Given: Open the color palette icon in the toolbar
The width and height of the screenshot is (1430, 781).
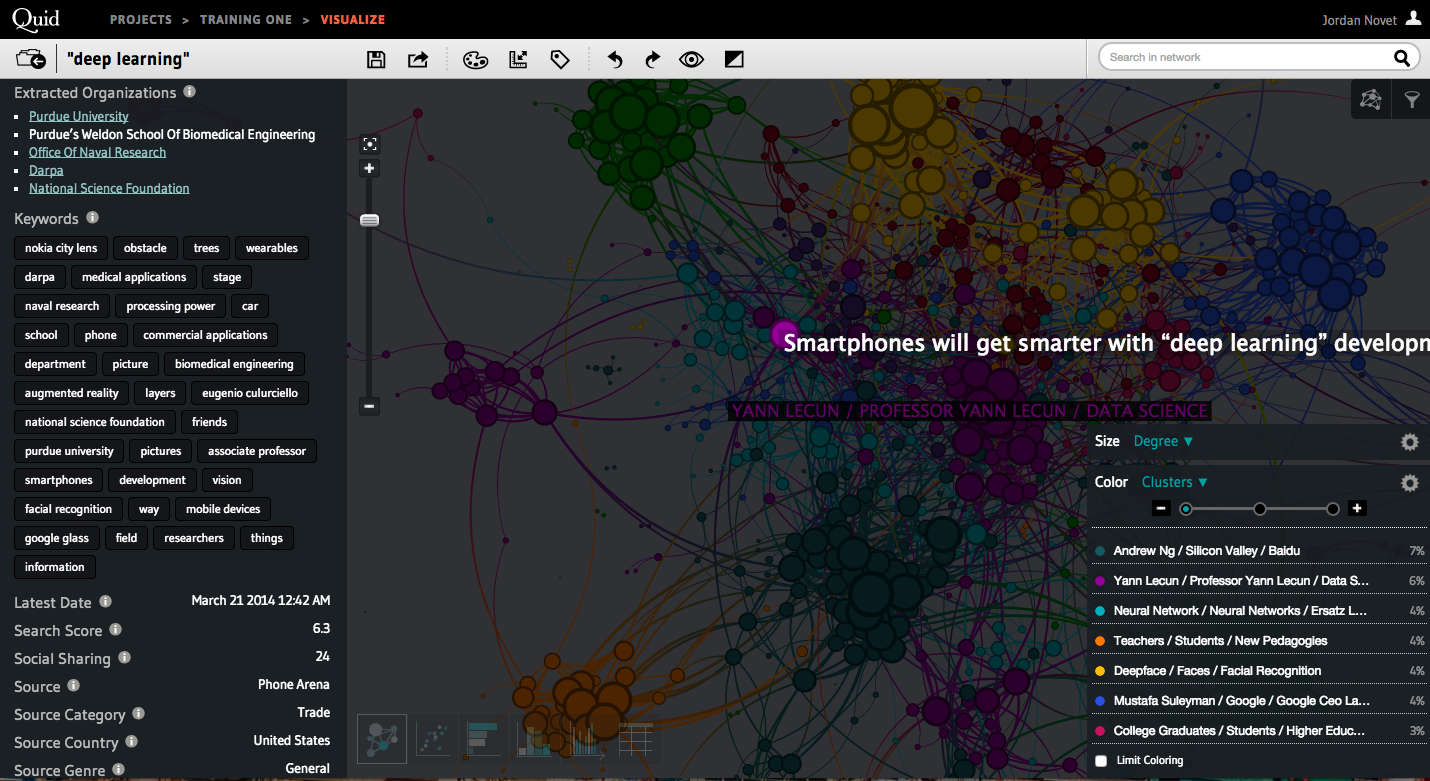Looking at the screenshot, I should click(x=475, y=60).
